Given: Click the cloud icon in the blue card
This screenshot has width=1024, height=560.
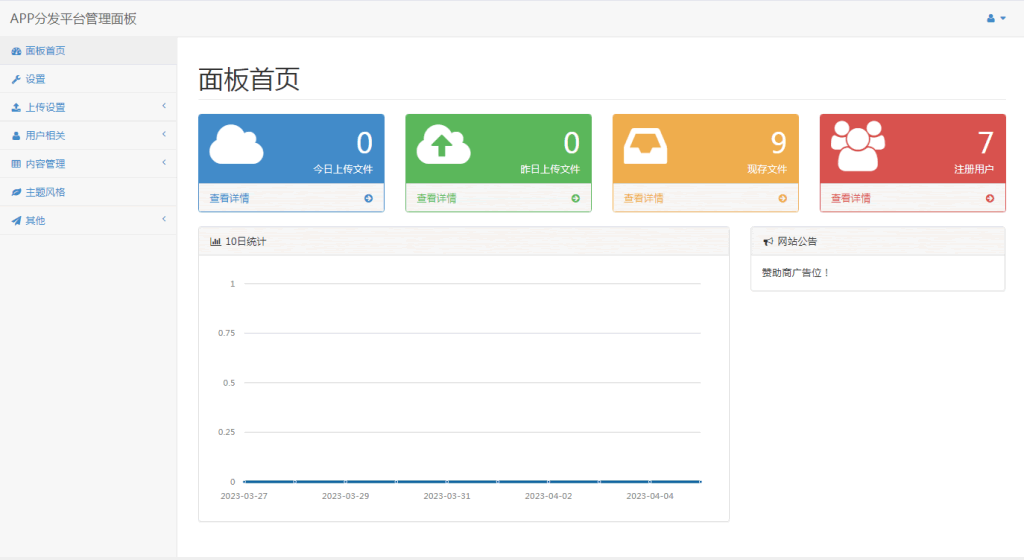Looking at the screenshot, I should (x=236, y=146).
